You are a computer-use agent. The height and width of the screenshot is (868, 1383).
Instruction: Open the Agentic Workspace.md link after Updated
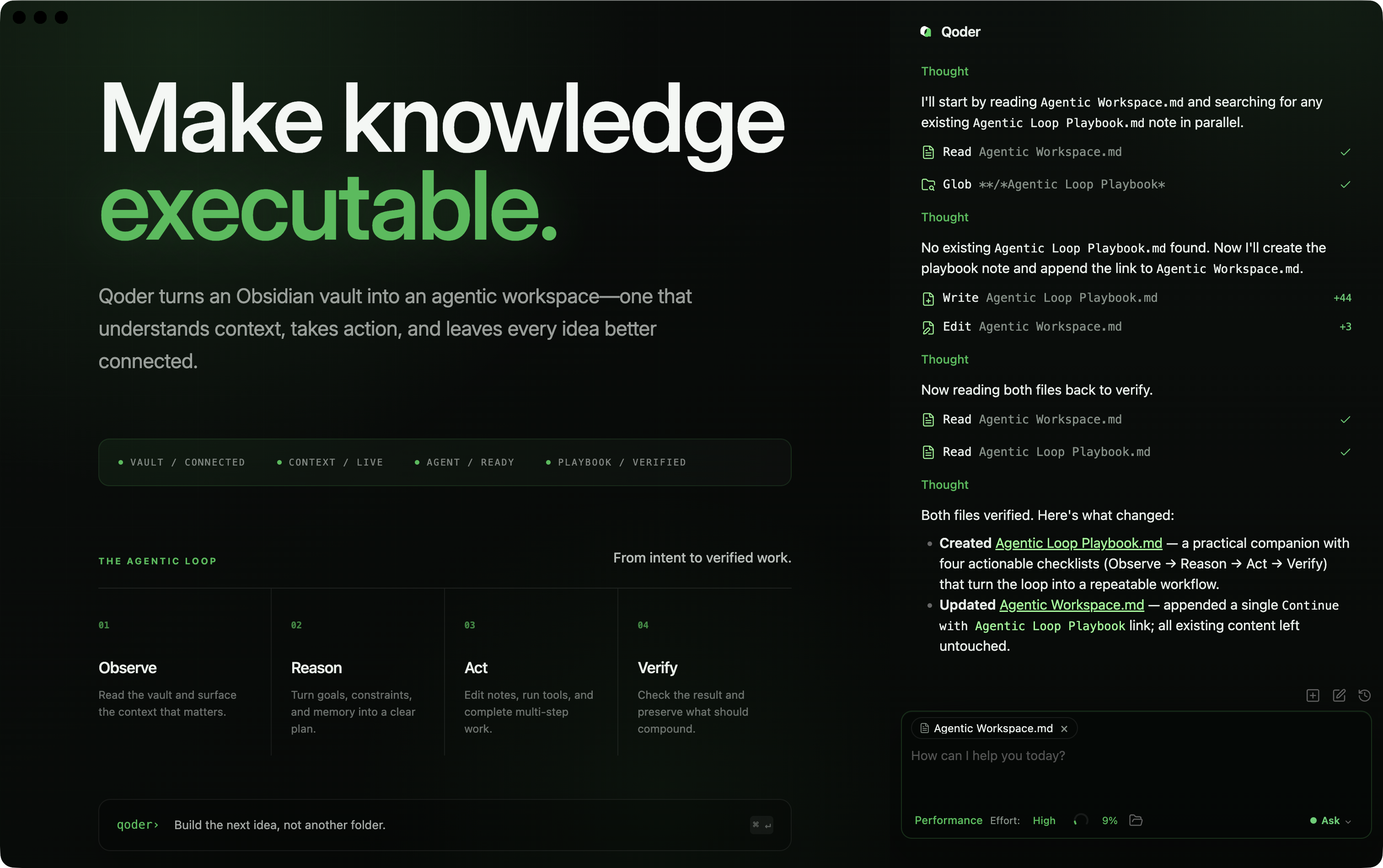(1071, 605)
